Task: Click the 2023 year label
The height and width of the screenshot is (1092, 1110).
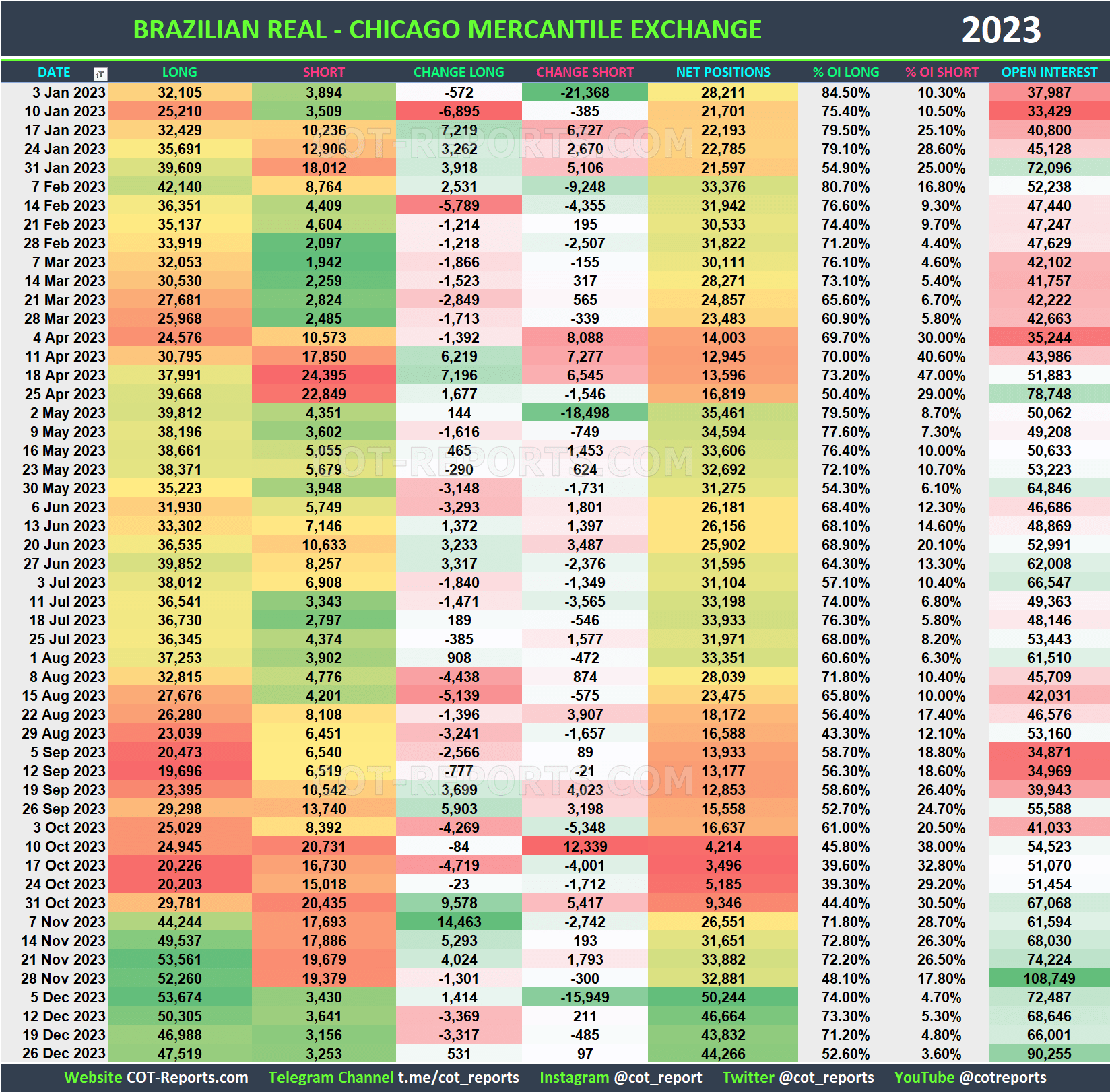Action: (1003, 29)
